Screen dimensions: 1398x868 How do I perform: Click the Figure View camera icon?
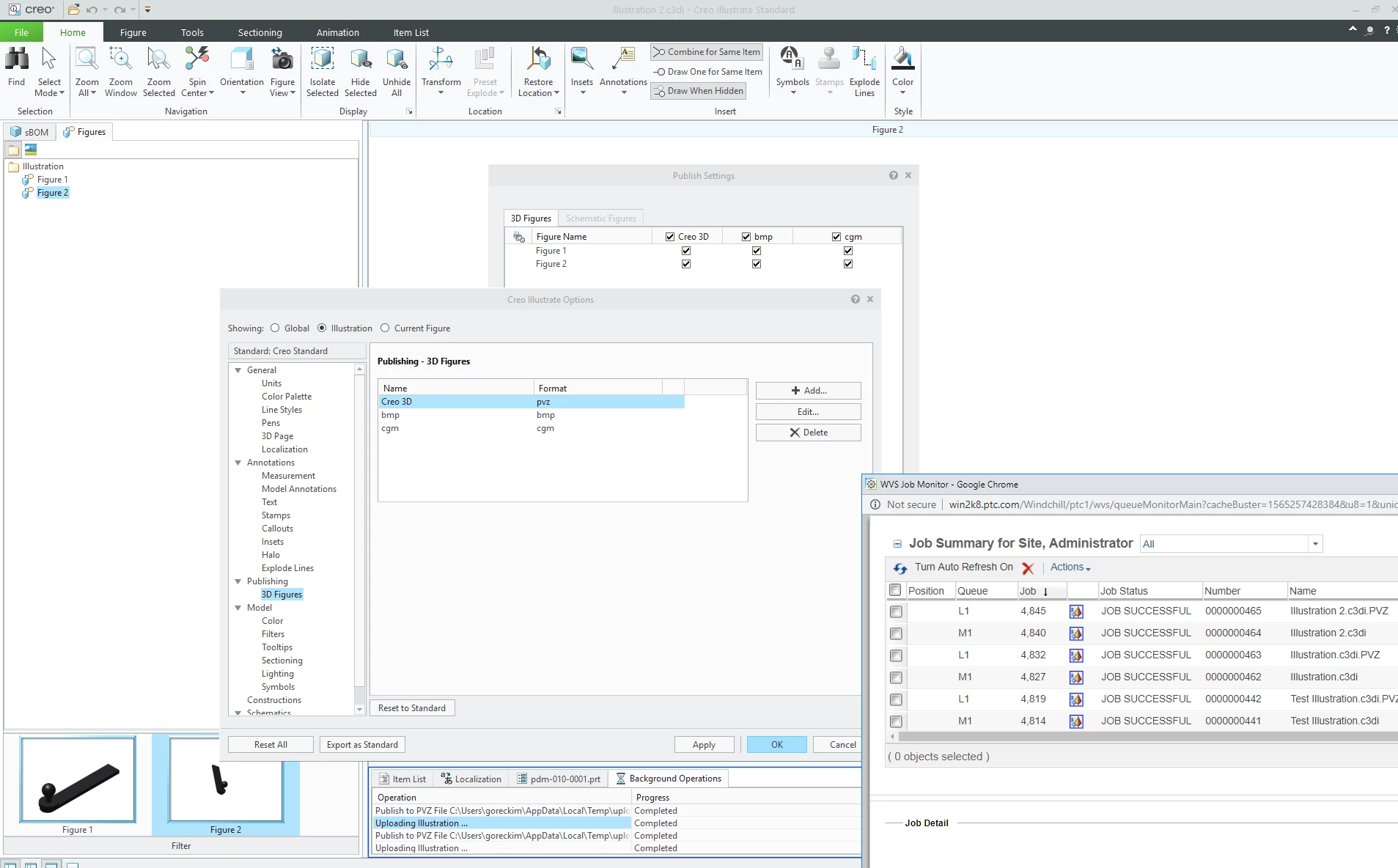pyautogui.click(x=282, y=59)
